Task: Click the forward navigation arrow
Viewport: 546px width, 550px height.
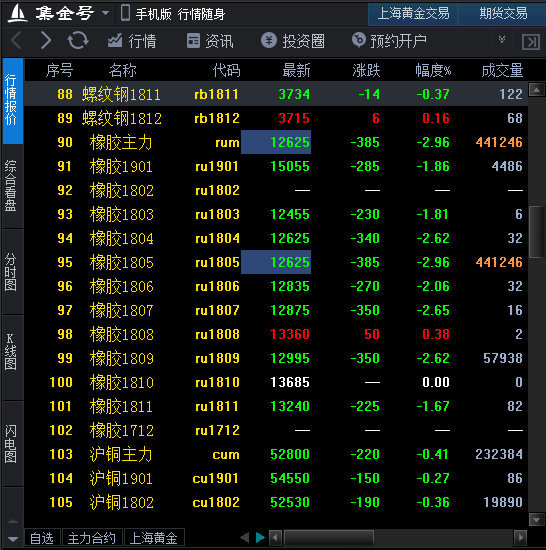Action: [46, 40]
